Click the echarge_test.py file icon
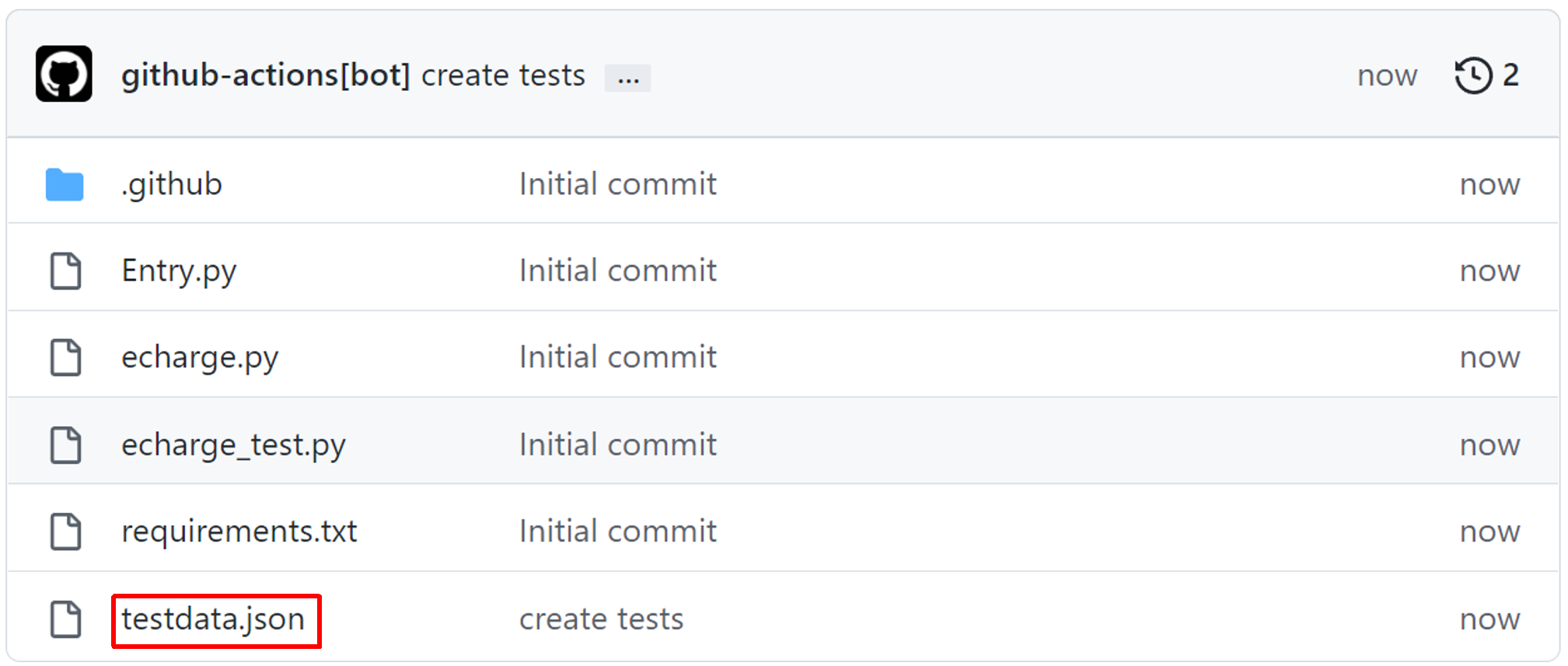 (65, 445)
